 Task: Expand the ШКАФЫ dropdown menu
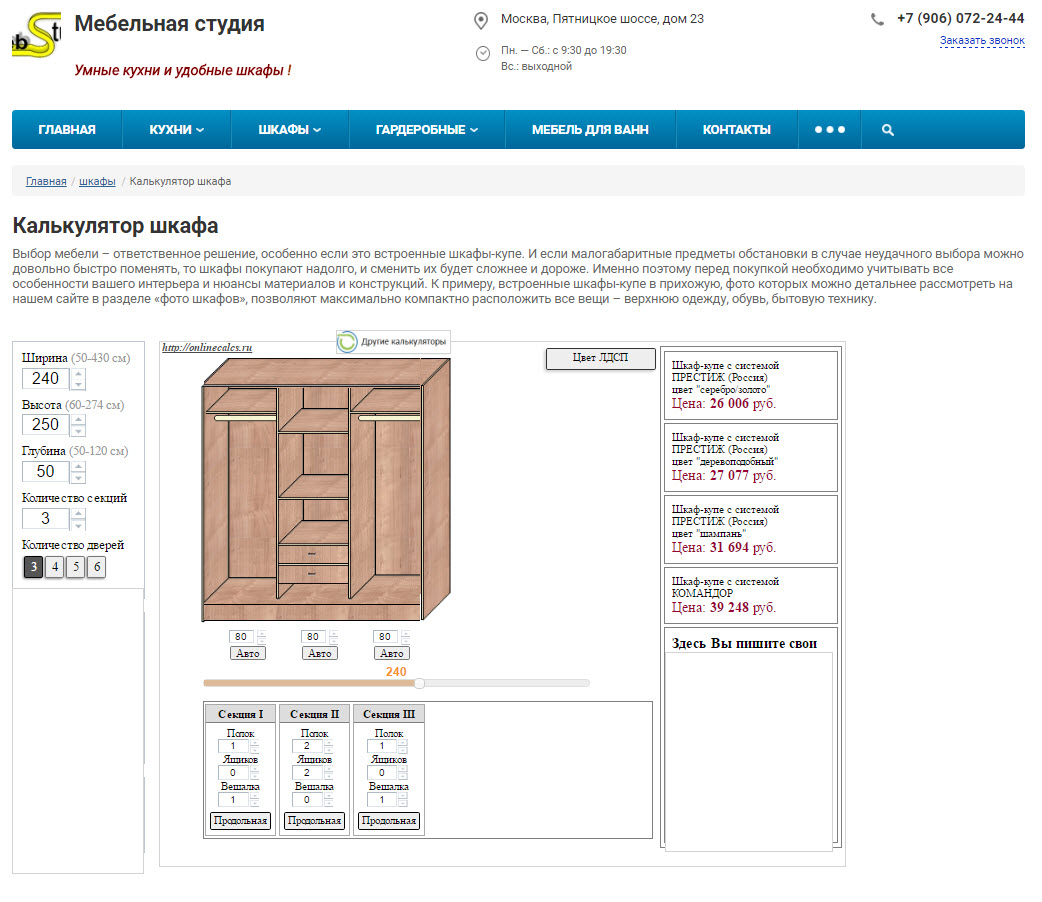[x=290, y=130]
